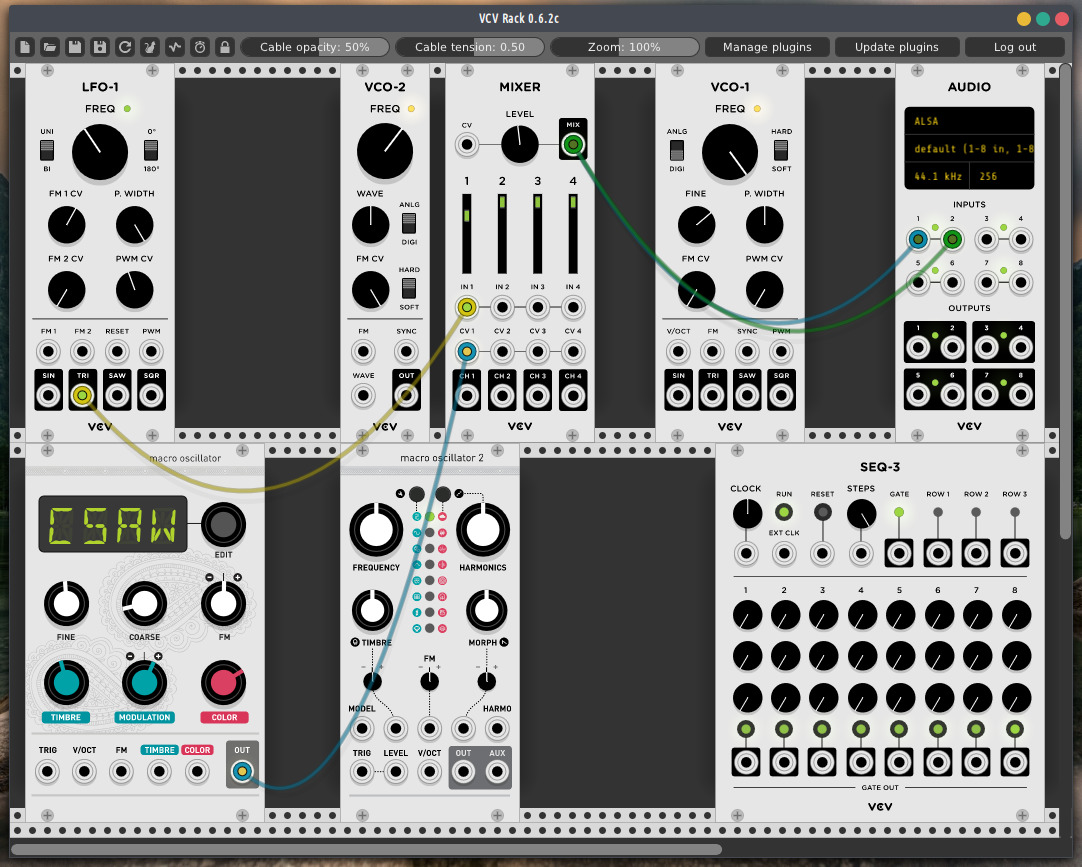This screenshot has height=867, width=1082.
Task: Click the Mixer channel 3 fader
Action: point(538,234)
